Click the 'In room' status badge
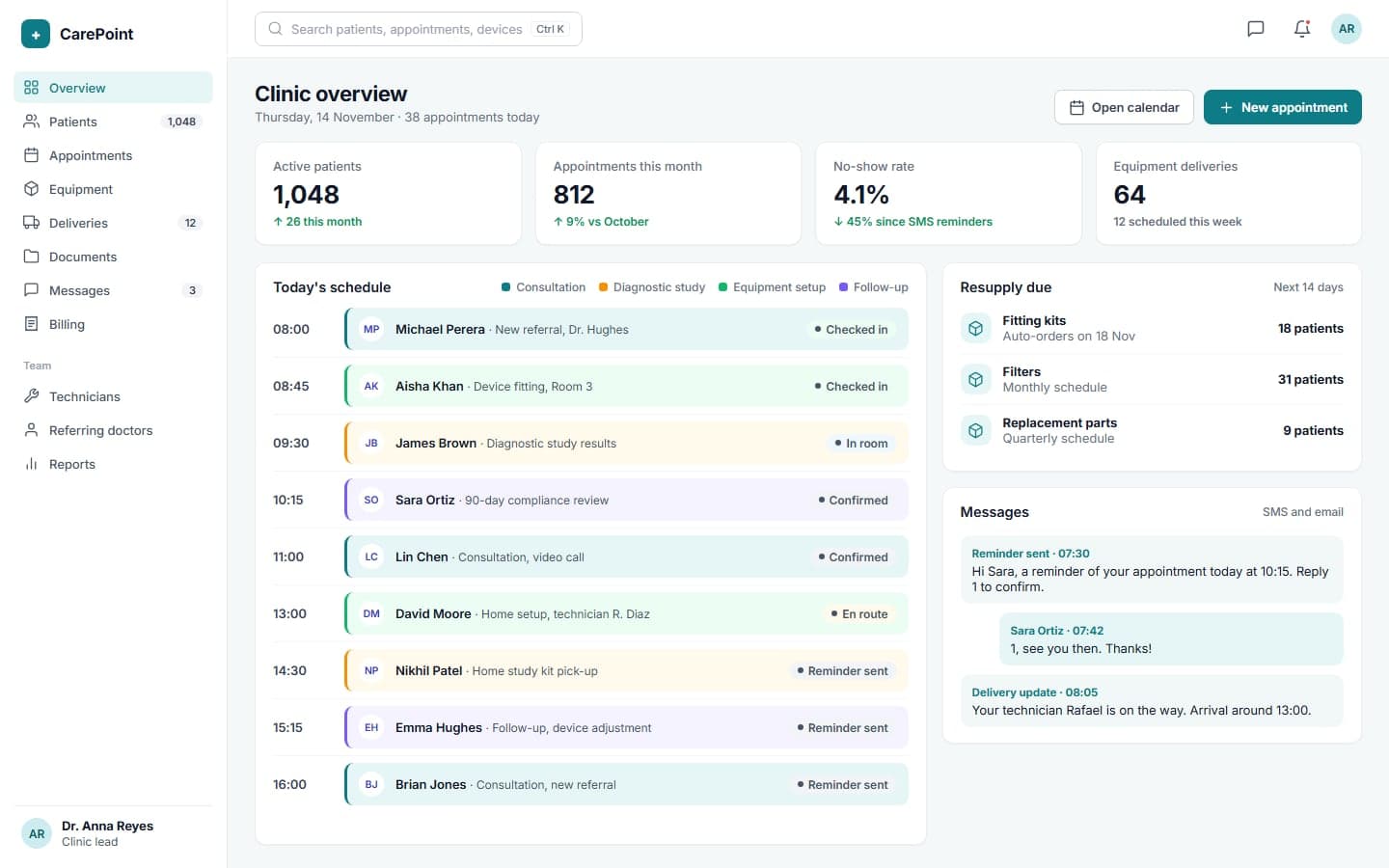The image size is (1389, 868). [861, 443]
